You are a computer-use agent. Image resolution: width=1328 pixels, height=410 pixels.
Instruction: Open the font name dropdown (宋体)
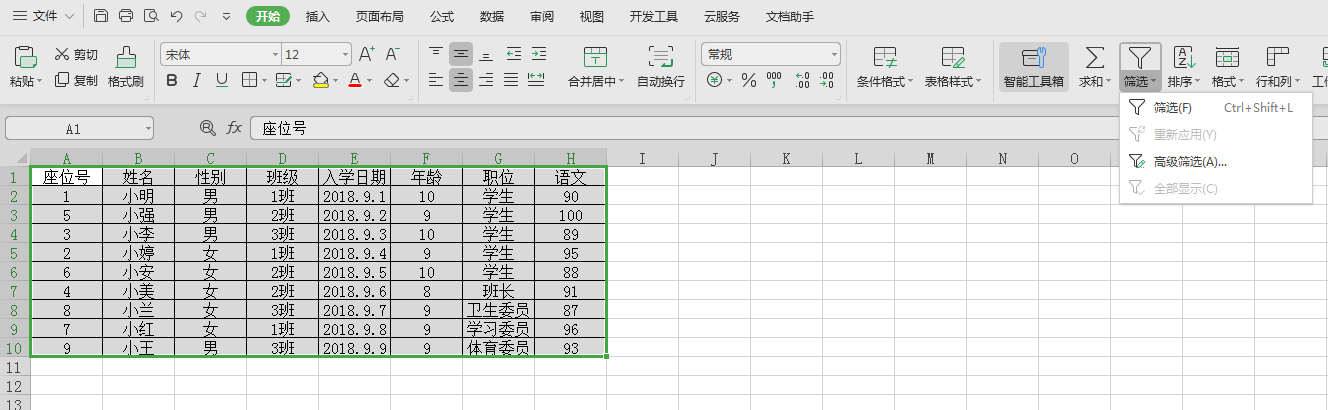pos(276,54)
